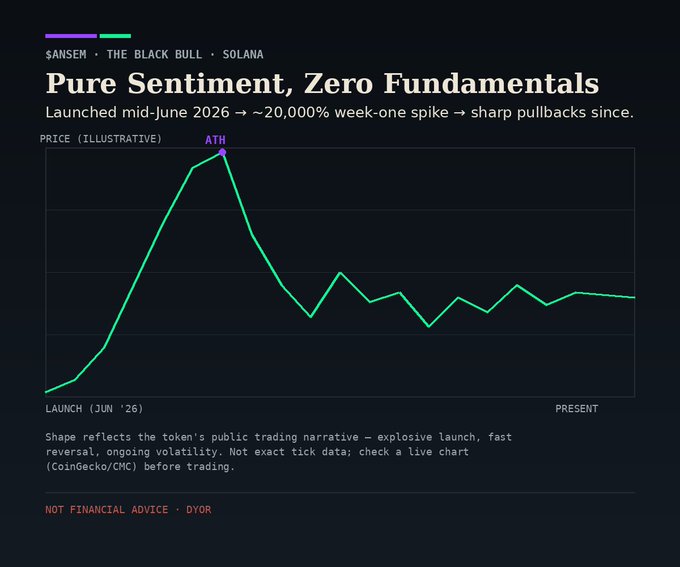Click the 'ATH' label above the peak
The width and height of the screenshot is (680, 567).
click(215, 140)
